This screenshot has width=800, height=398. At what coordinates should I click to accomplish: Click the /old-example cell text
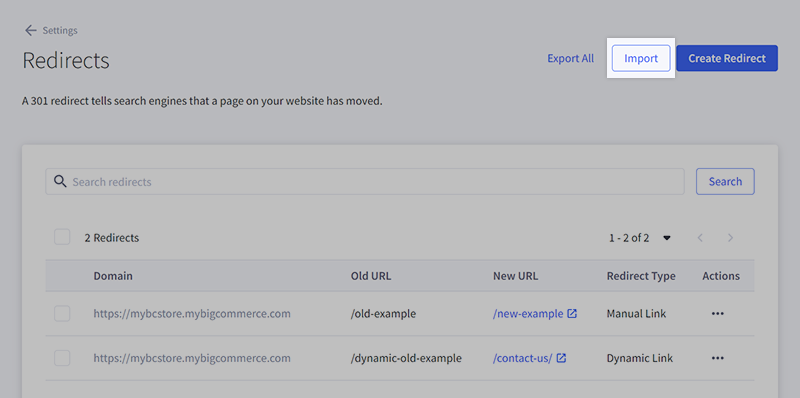[x=383, y=313]
